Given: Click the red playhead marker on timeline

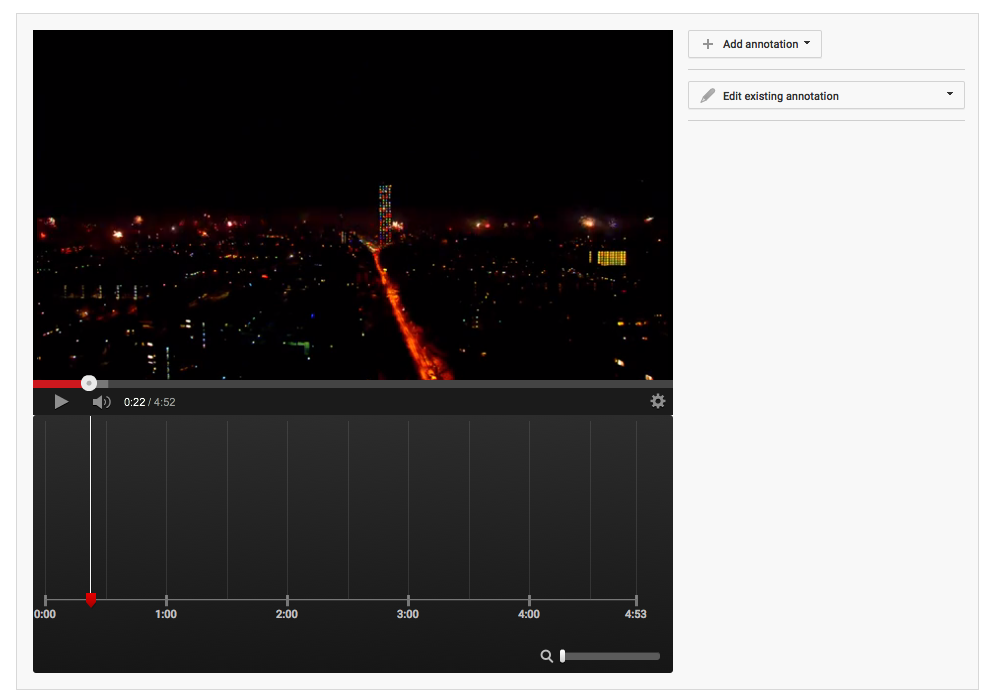Looking at the screenshot, I should pos(91,600).
